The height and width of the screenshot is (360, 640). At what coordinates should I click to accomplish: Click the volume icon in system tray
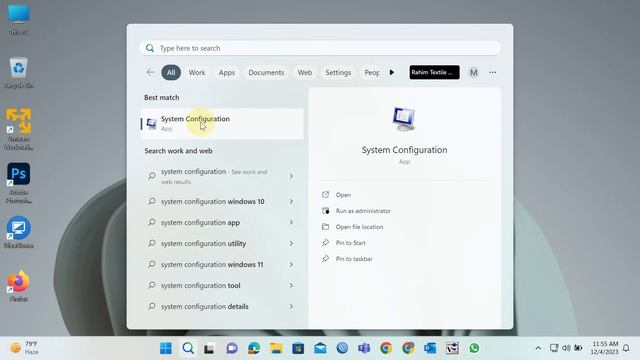pyautogui.click(x=566, y=348)
